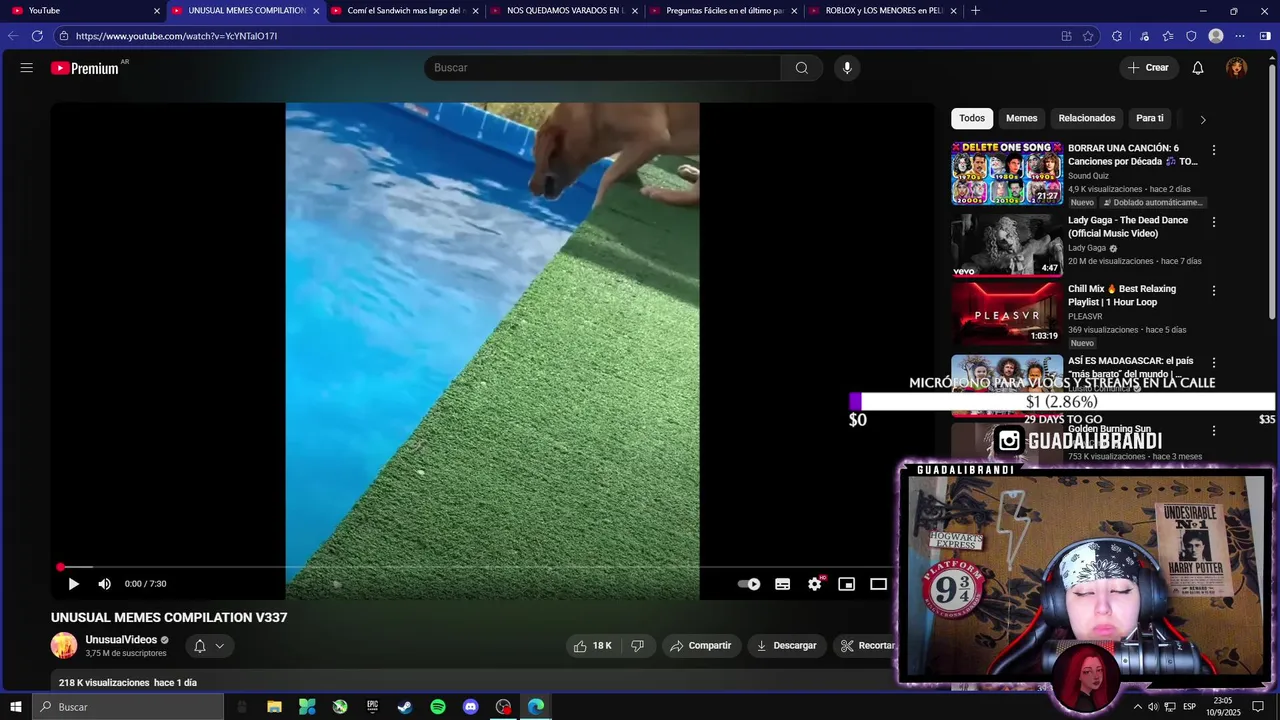Reload the current page
This screenshot has height=720, width=1280.
click(38, 36)
